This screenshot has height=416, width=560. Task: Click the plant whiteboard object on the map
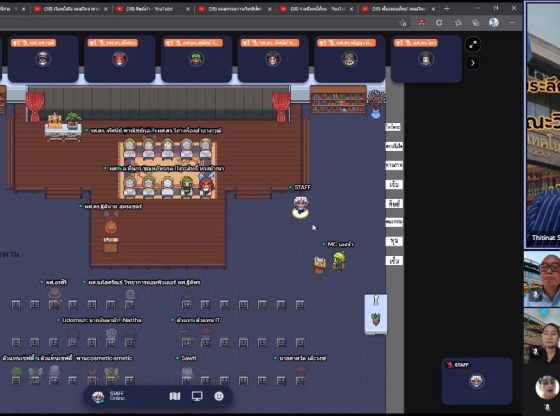(376, 314)
